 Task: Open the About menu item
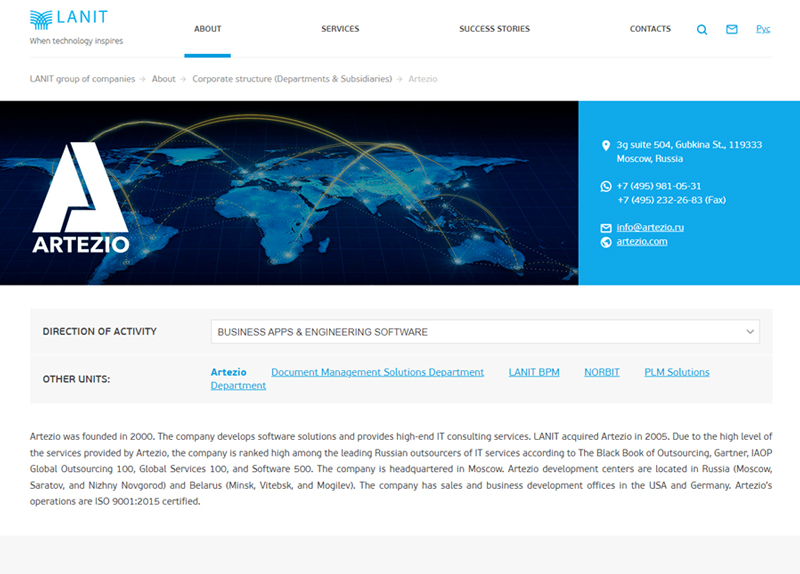pos(208,29)
